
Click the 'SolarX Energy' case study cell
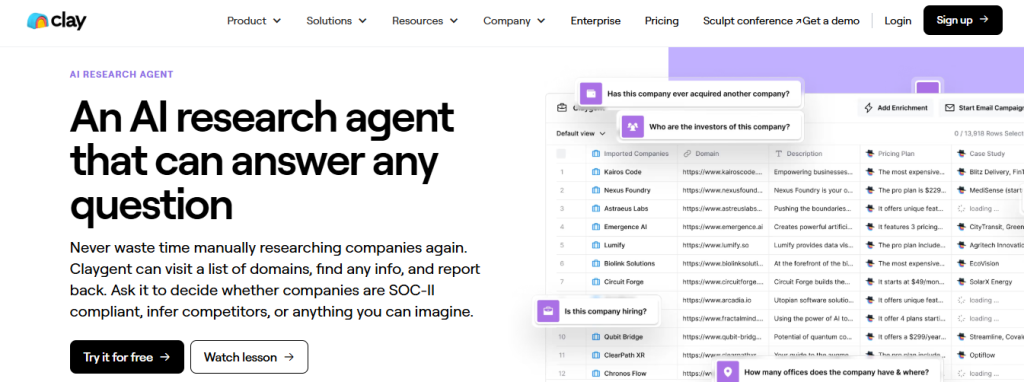tap(988, 281)
